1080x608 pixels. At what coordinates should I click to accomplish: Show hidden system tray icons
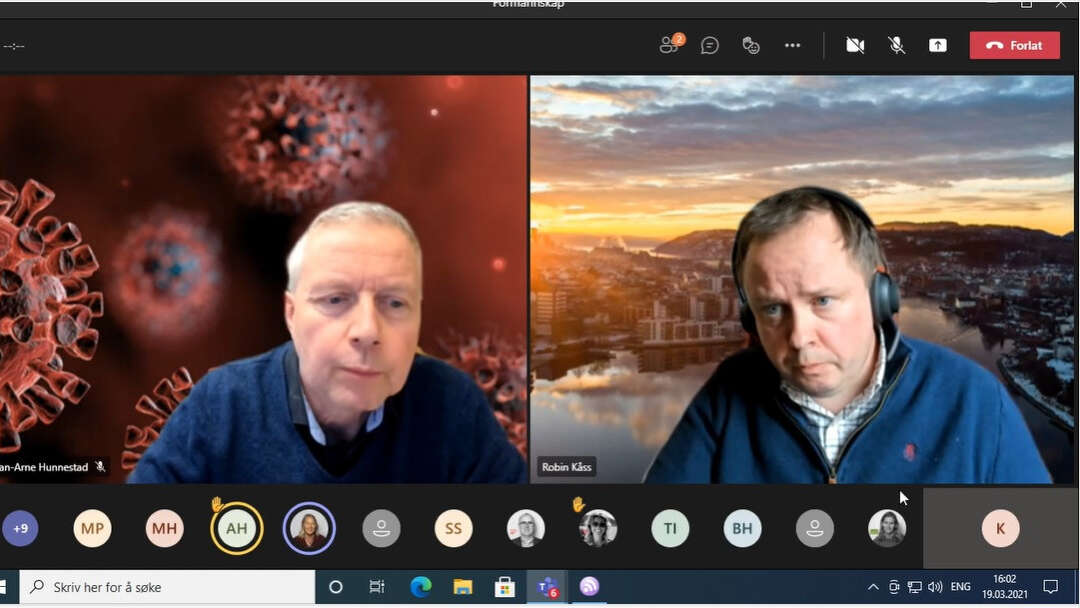coord(873,587)
